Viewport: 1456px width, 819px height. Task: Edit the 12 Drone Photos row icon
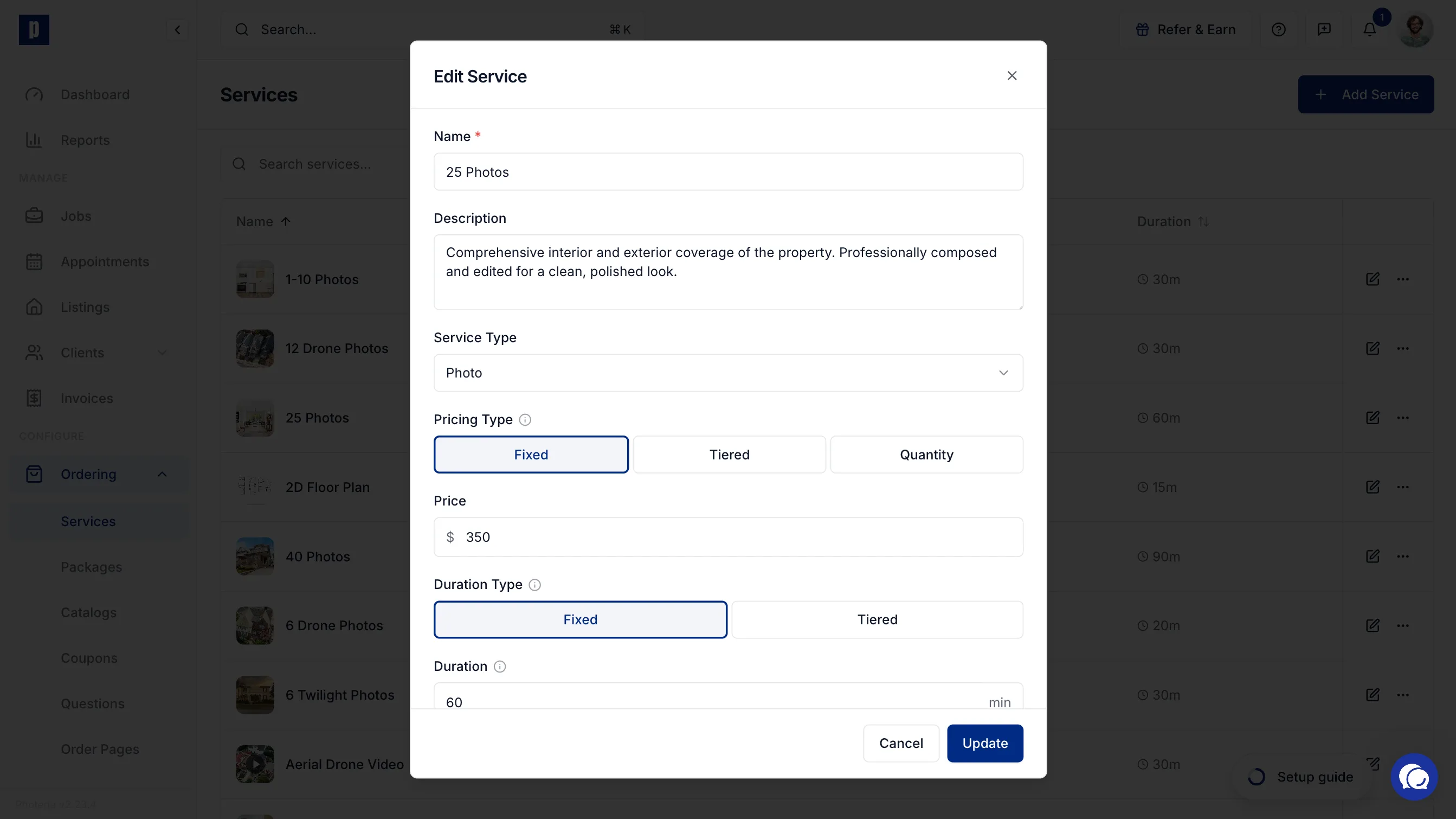pyautogui.click(x=1373, y=348)
